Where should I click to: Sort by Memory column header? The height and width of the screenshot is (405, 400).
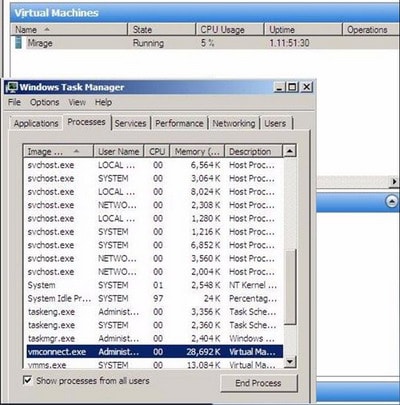coord(197,151)
